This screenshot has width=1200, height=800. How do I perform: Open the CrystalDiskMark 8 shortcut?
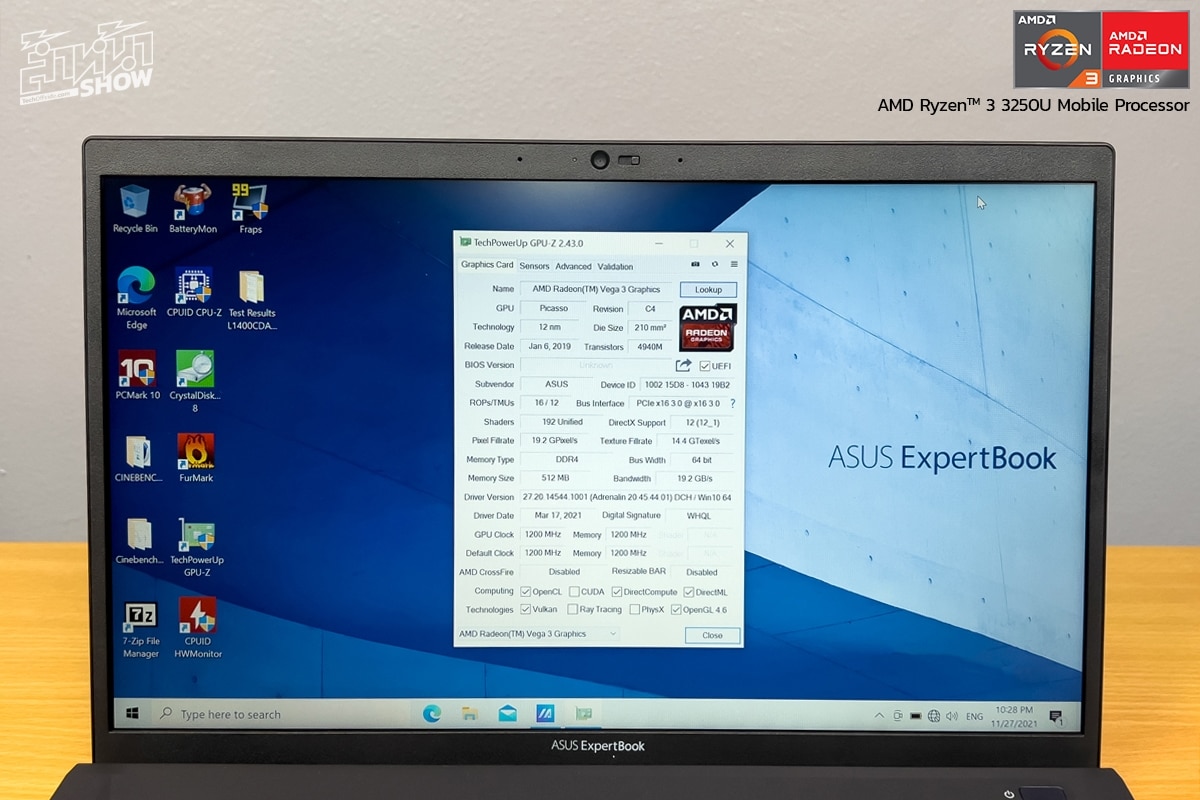(195, 381)
